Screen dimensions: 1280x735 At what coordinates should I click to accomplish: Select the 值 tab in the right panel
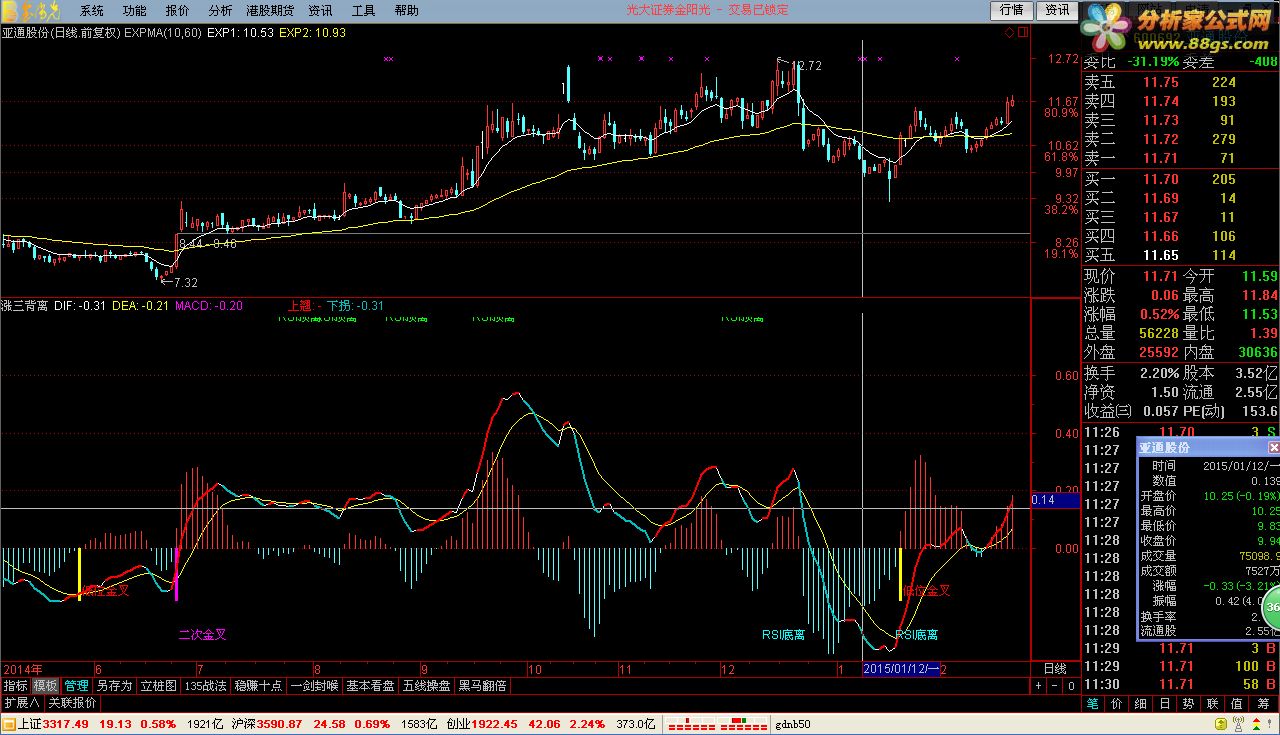(x=1239, y=704)
